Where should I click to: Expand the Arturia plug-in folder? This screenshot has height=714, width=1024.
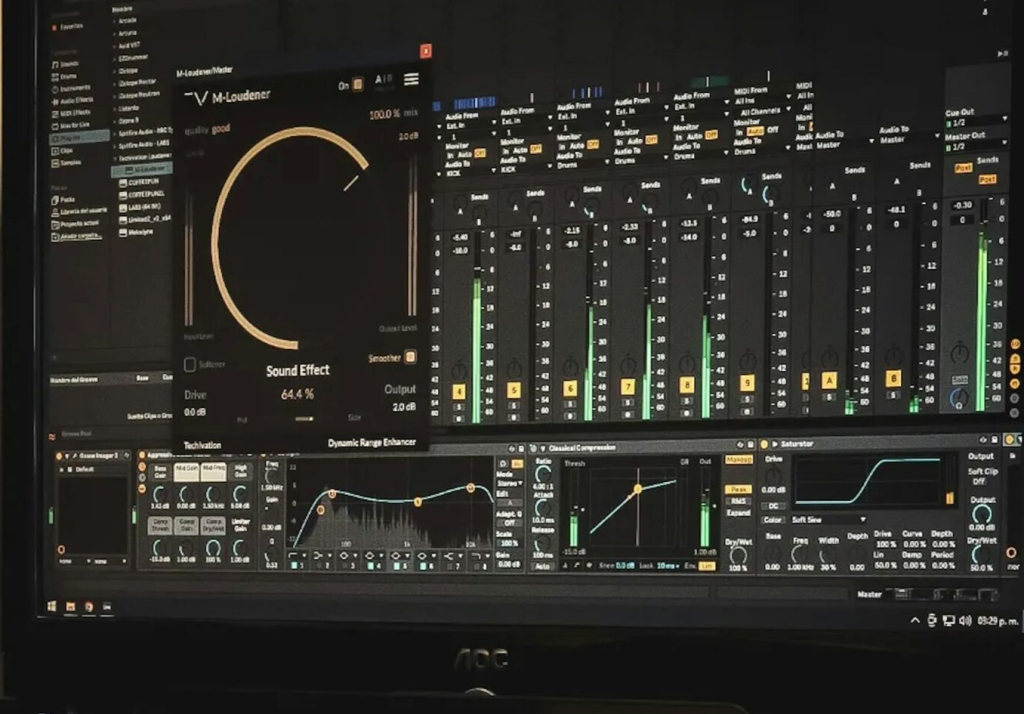point(115,33)
